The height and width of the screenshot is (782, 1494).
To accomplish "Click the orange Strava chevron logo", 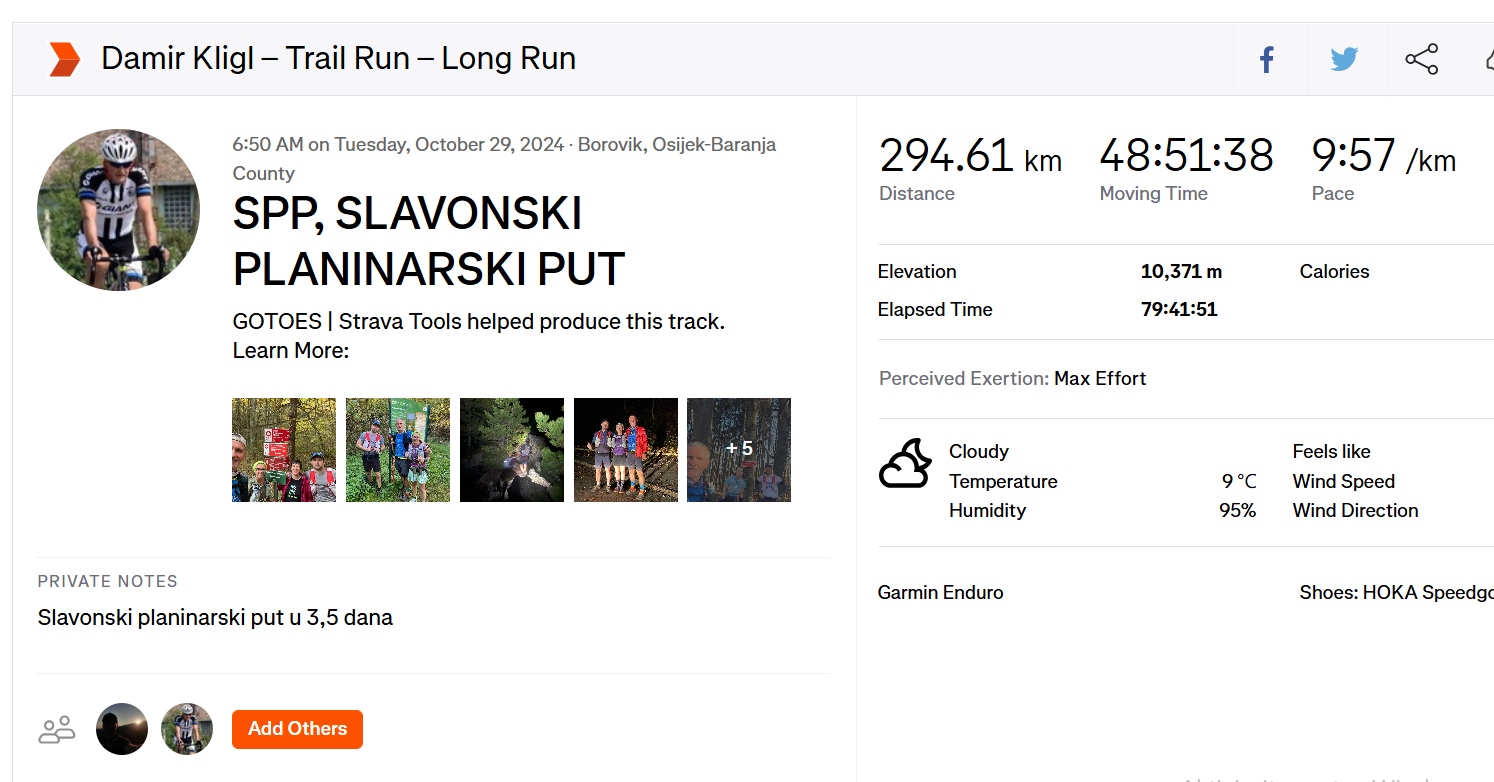I will coord(64,59).
